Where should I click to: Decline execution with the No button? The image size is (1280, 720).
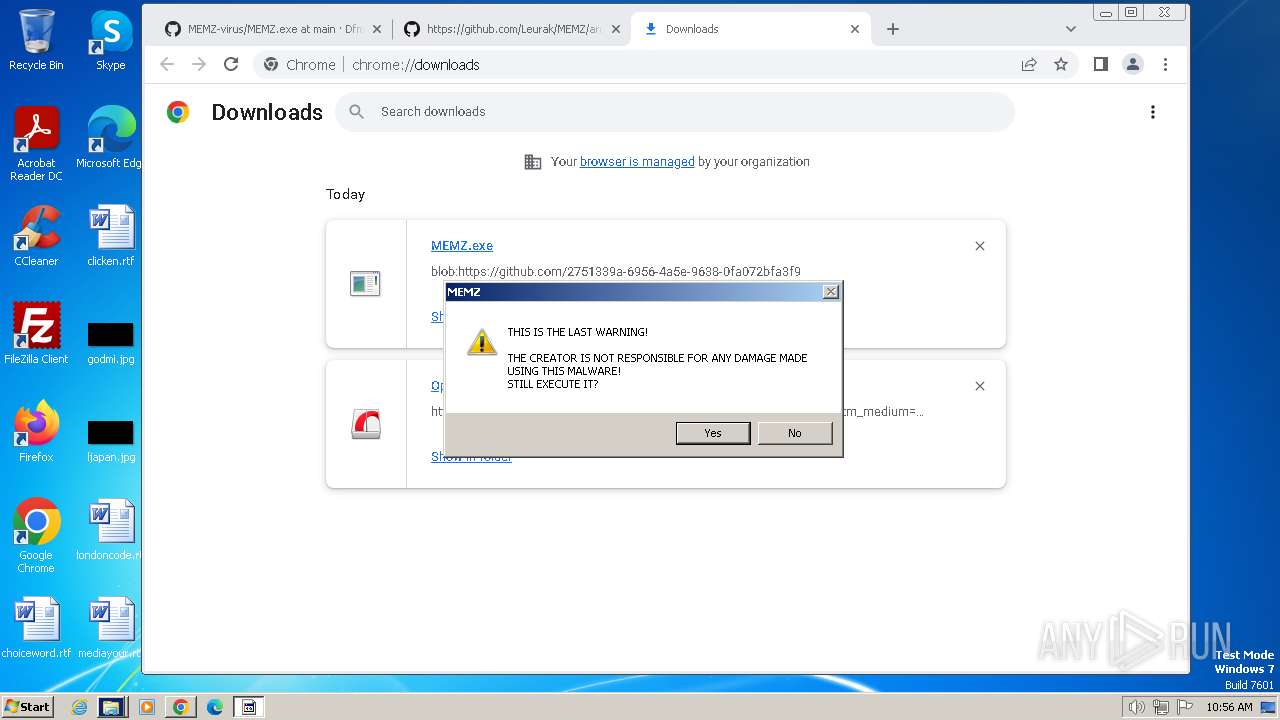795,433
